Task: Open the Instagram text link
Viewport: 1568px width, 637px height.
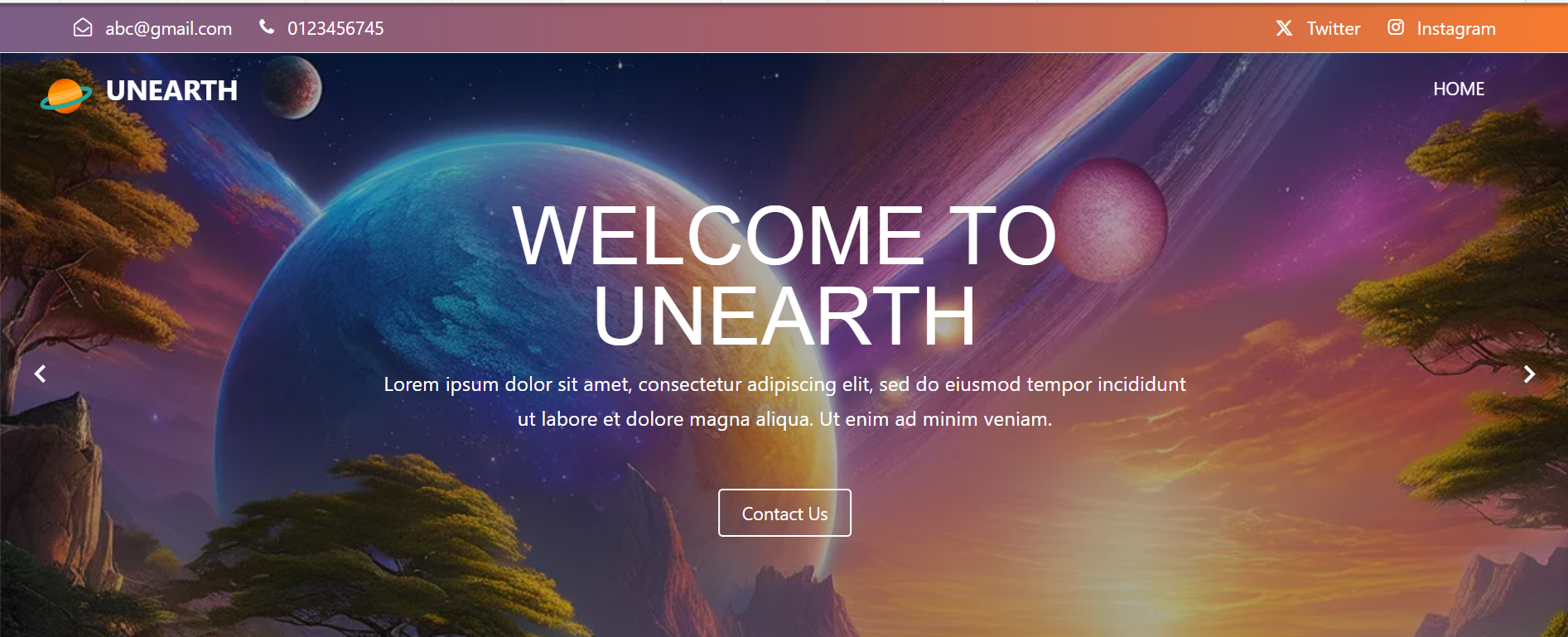Action: (1456, 29)
